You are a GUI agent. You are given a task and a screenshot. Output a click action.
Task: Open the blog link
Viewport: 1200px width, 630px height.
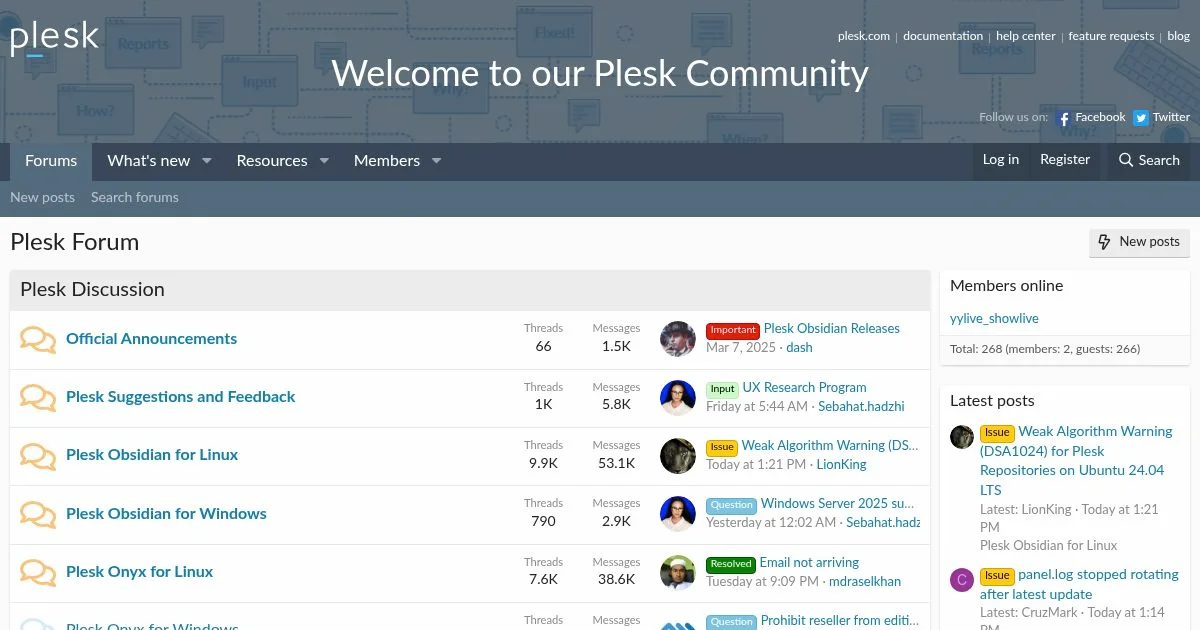[1179, 36]
